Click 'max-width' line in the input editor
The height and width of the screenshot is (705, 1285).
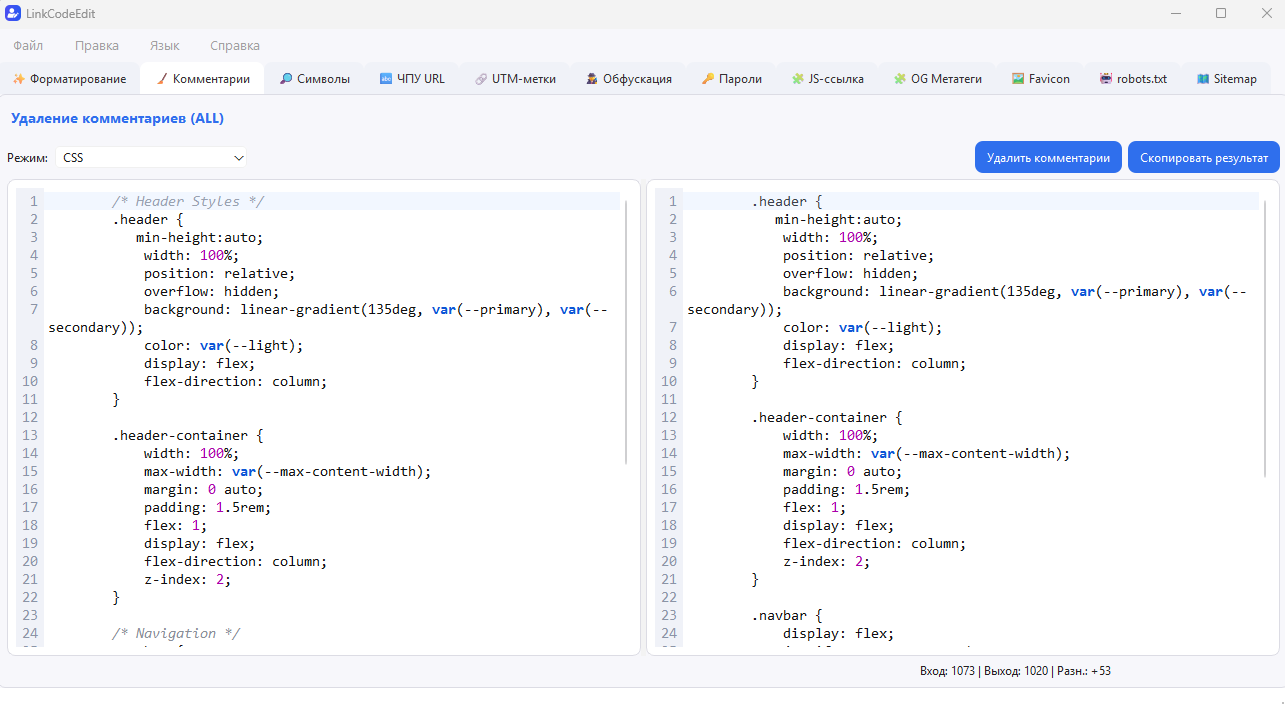[x=287, y=471]
